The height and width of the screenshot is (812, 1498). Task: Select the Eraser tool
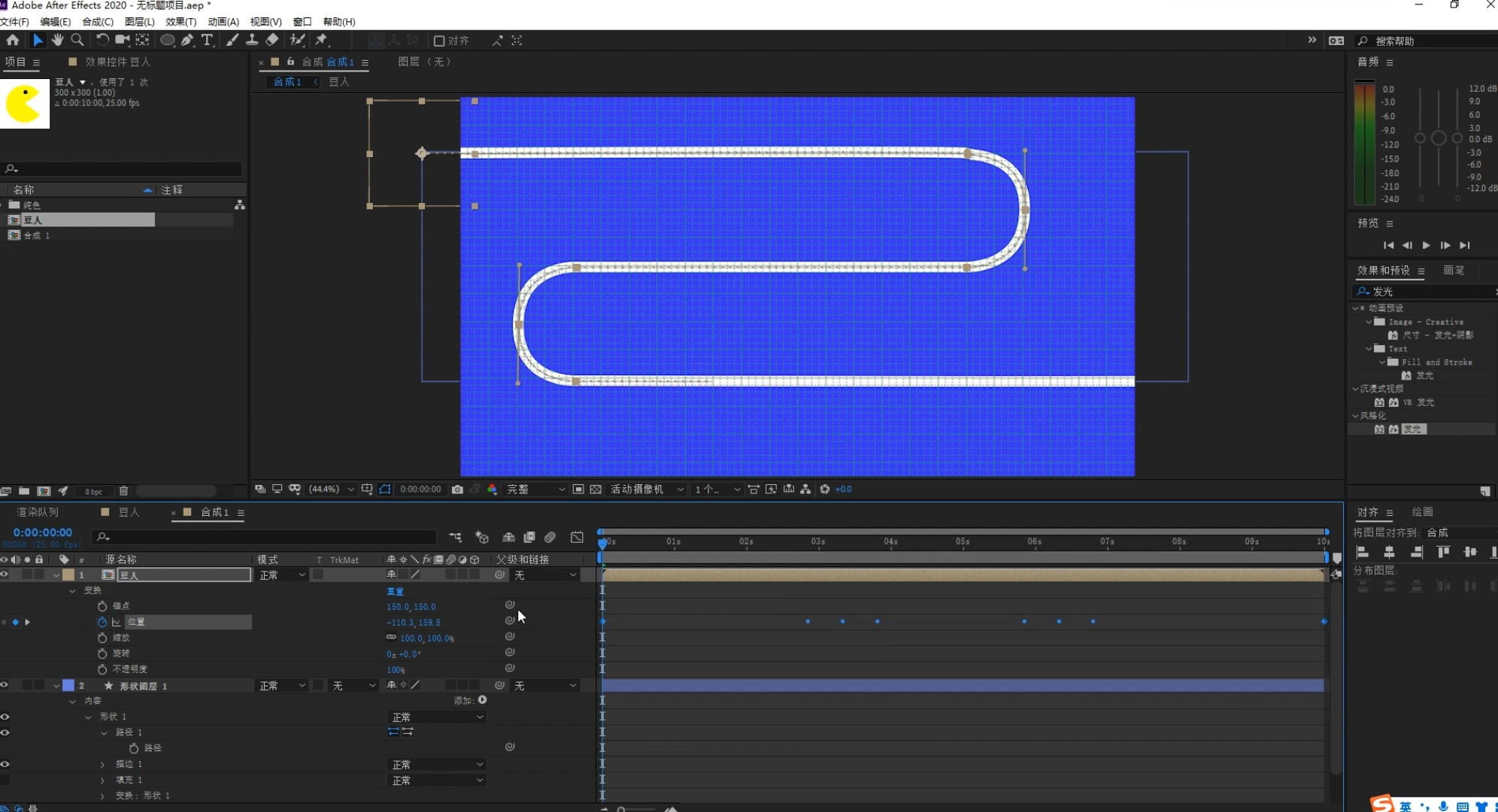[x=272, y=40]
